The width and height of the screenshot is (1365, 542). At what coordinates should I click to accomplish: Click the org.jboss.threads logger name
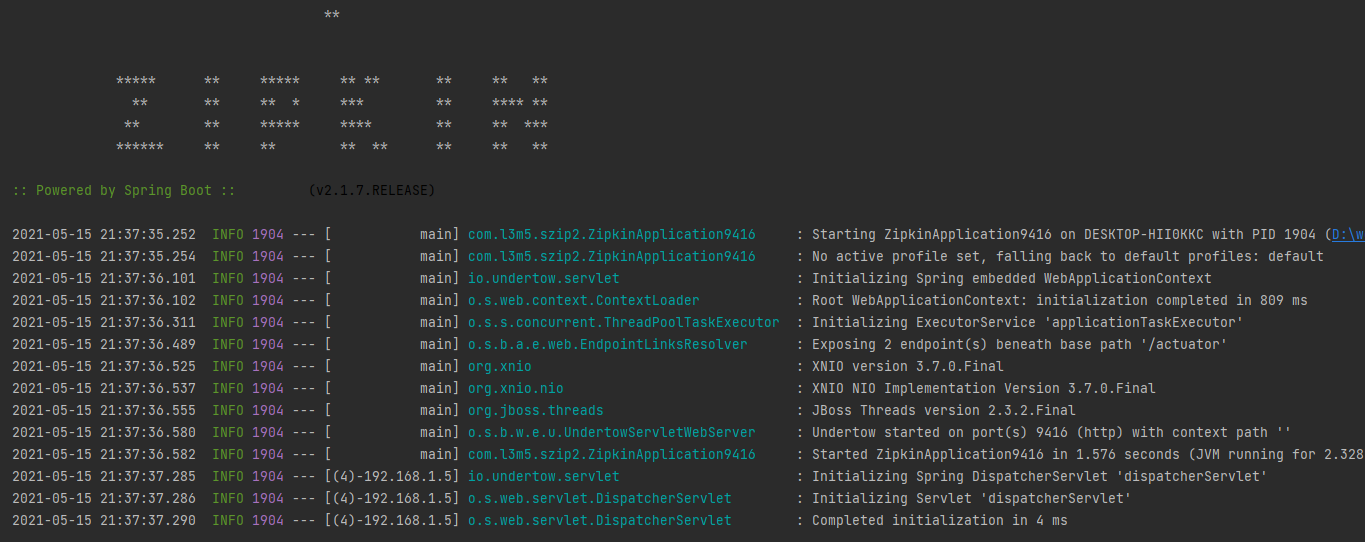click(x=535, y=411)
